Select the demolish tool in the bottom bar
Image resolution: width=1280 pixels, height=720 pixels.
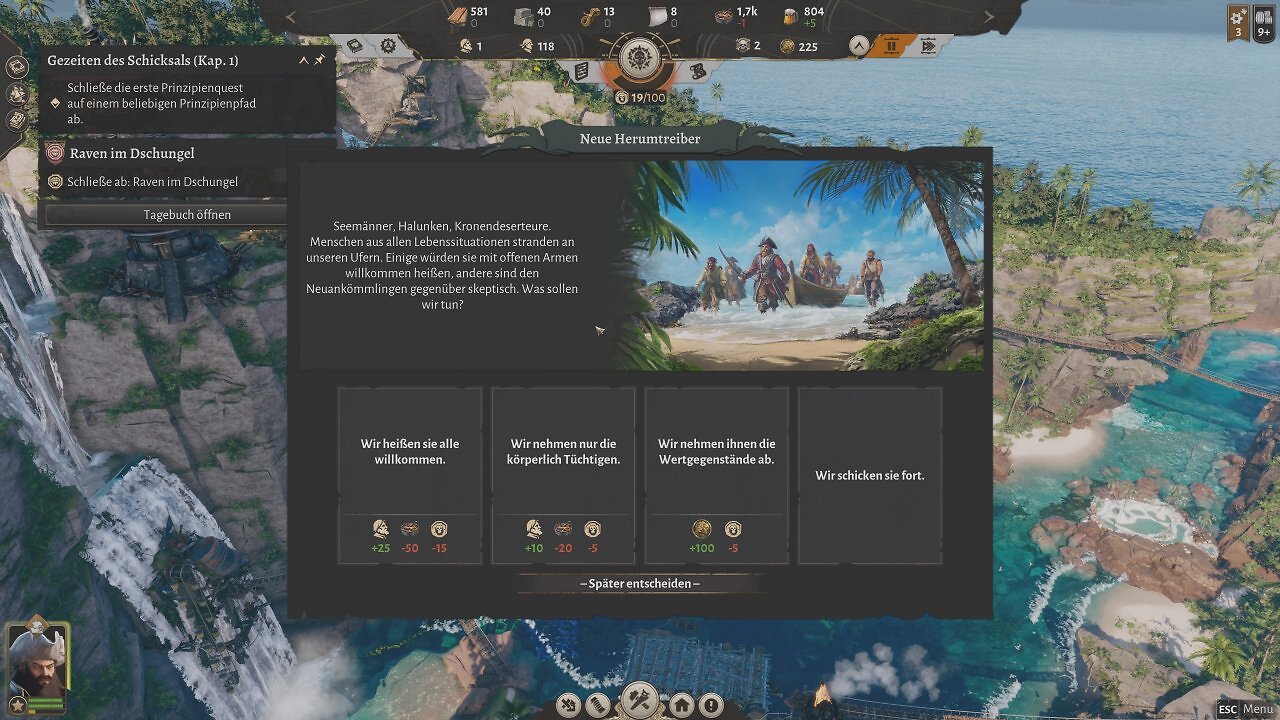[568, 705]
